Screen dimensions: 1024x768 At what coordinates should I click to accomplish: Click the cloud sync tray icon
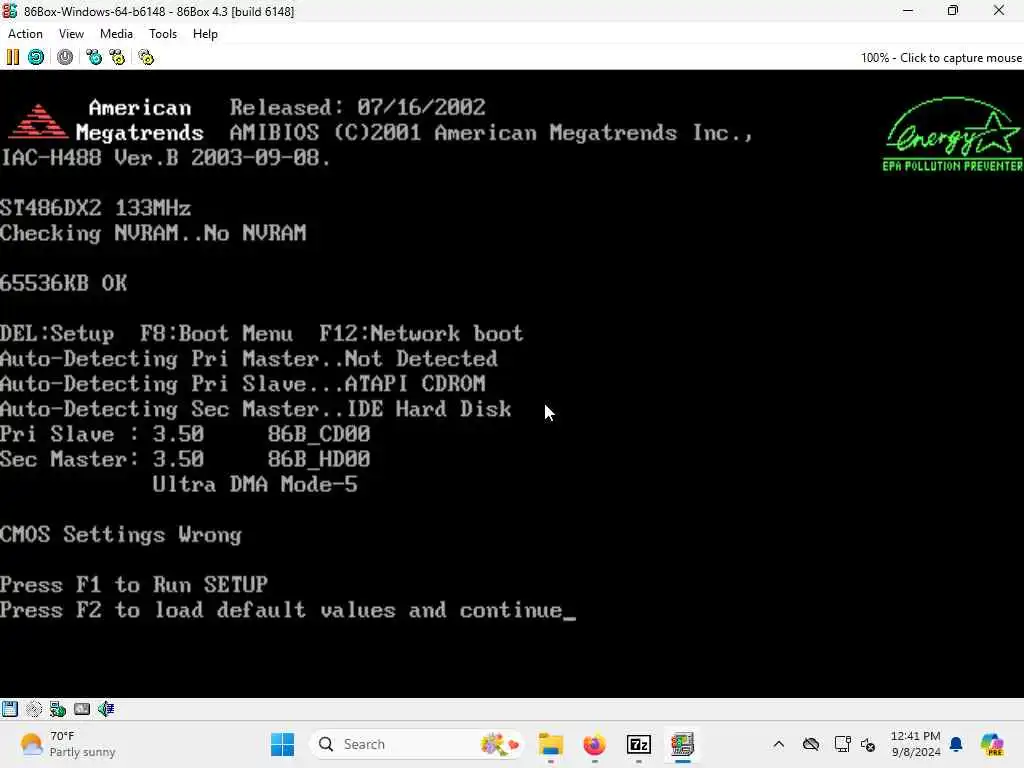tap(811, 744)
